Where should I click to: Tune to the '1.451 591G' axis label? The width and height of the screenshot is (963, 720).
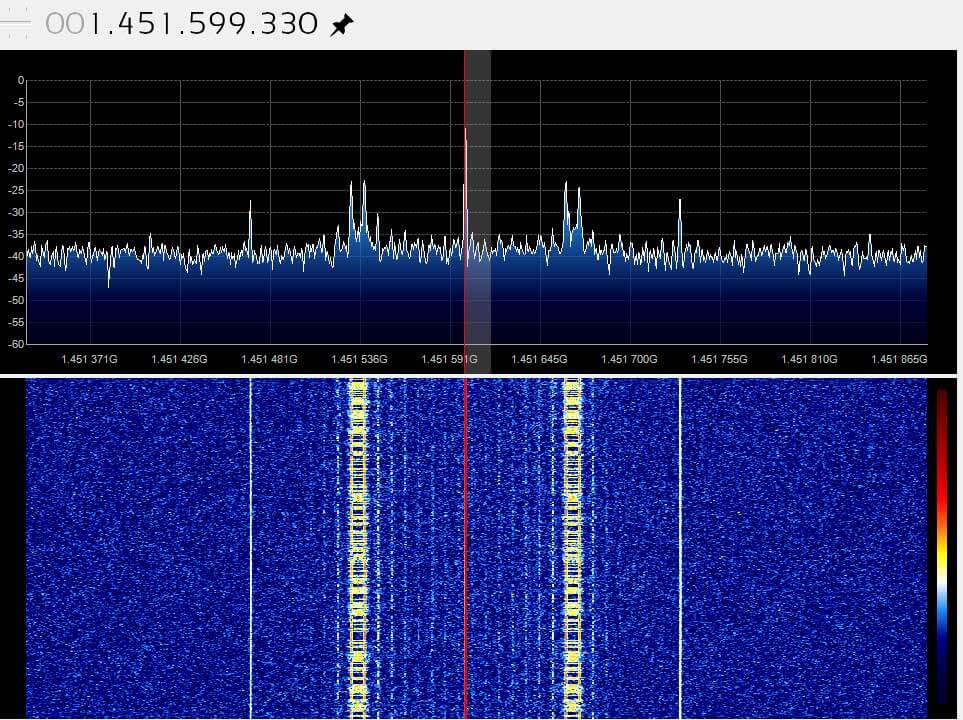pos(450,359)
